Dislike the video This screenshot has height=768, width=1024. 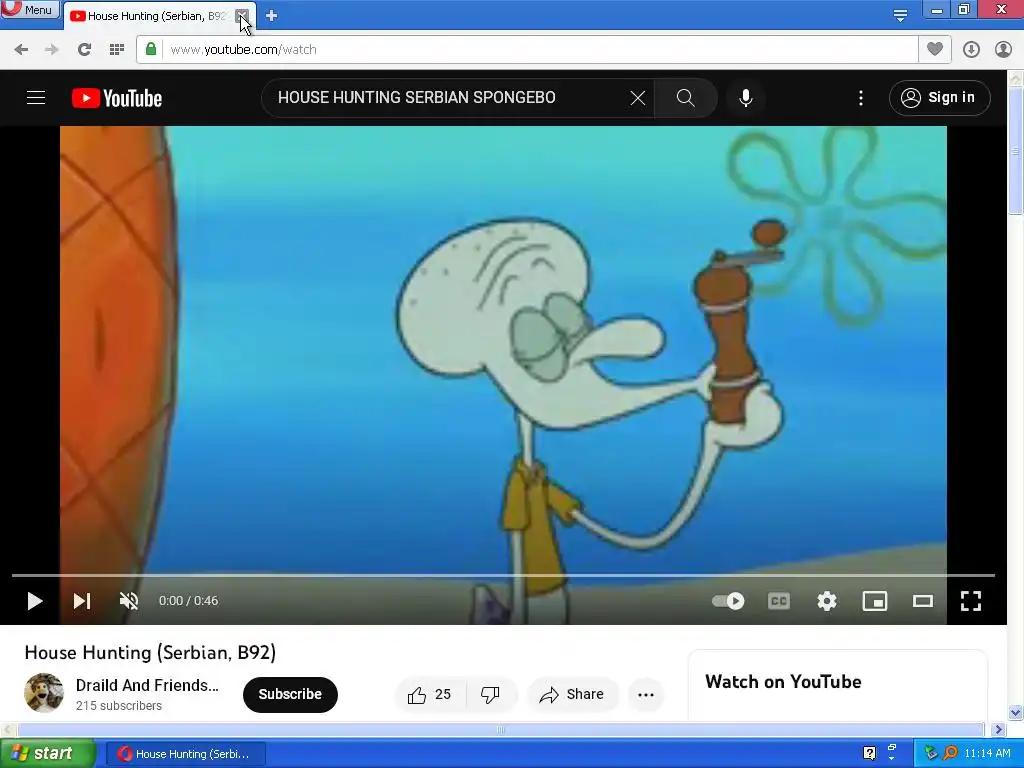(x=490, y=695)
